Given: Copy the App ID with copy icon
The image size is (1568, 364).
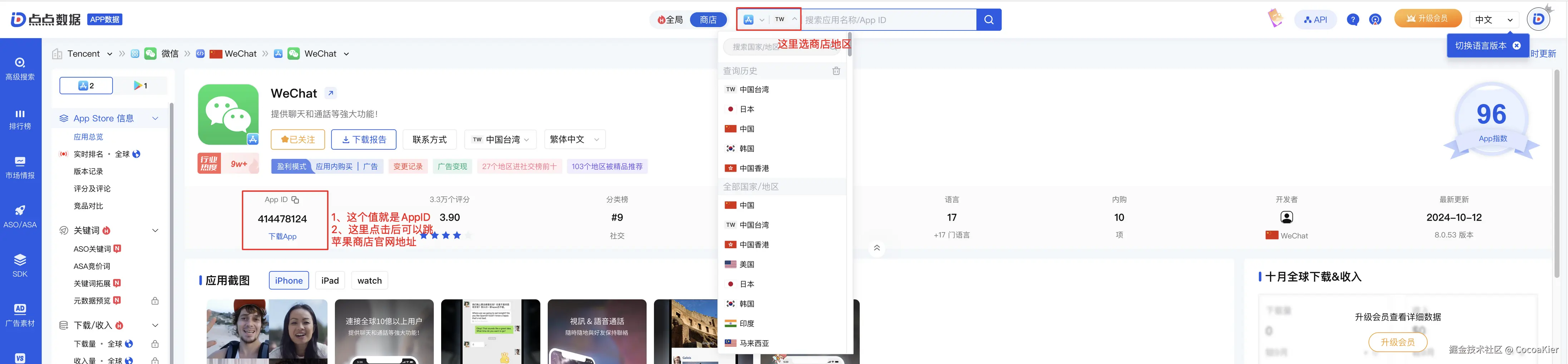Looking at the screenshot, I should (295, 200).
